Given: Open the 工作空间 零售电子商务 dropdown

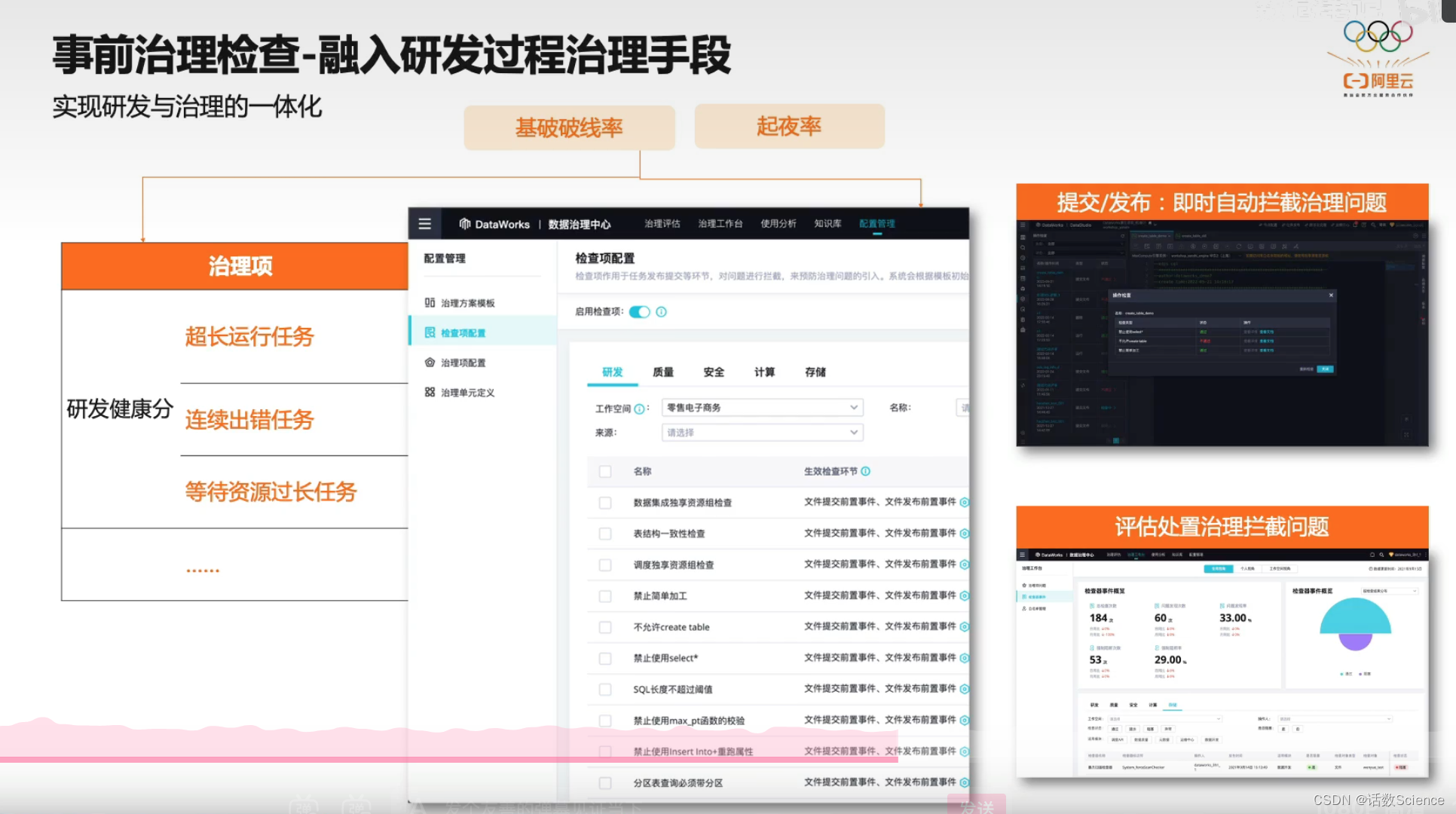Looking at the screenshot, I should pos(762,408).
